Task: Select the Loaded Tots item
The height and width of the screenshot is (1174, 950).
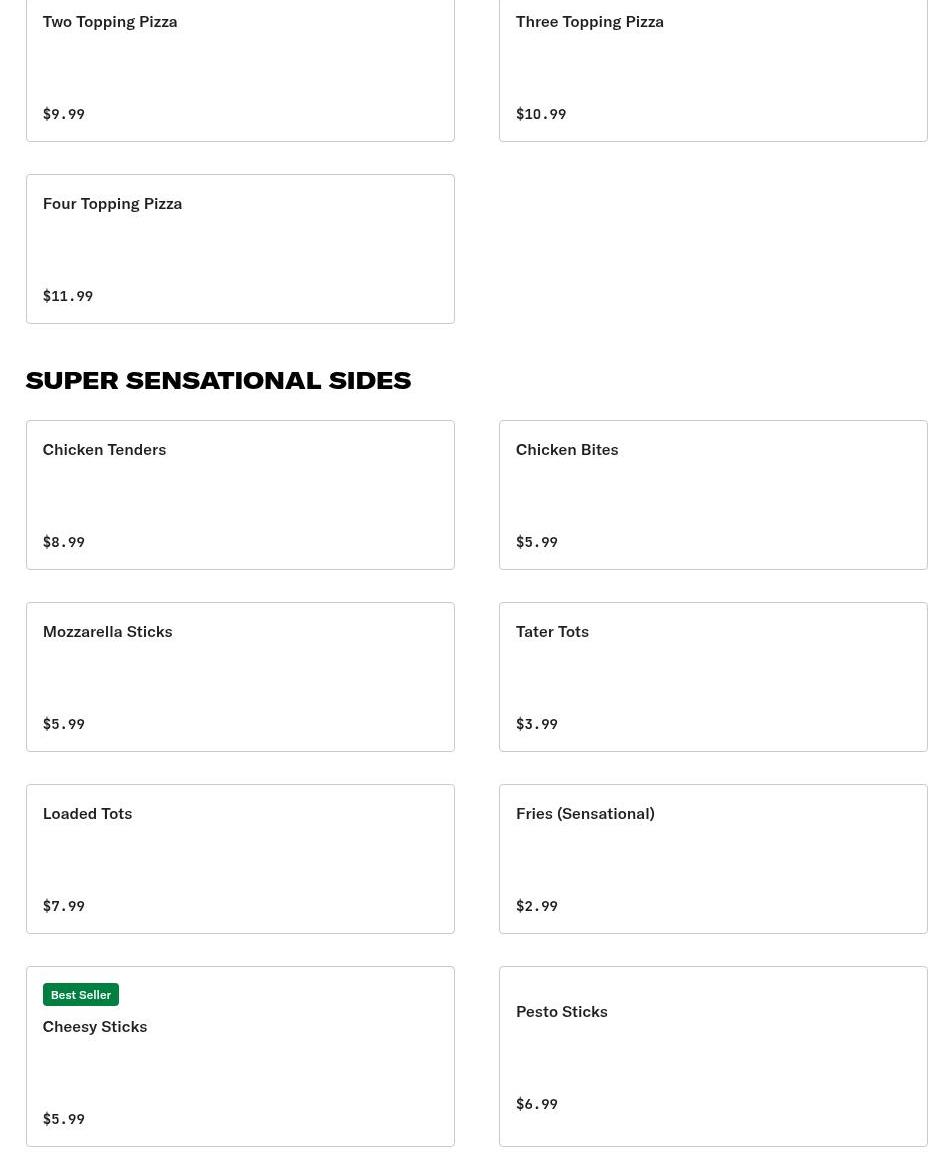Action: tap(240, 858)
